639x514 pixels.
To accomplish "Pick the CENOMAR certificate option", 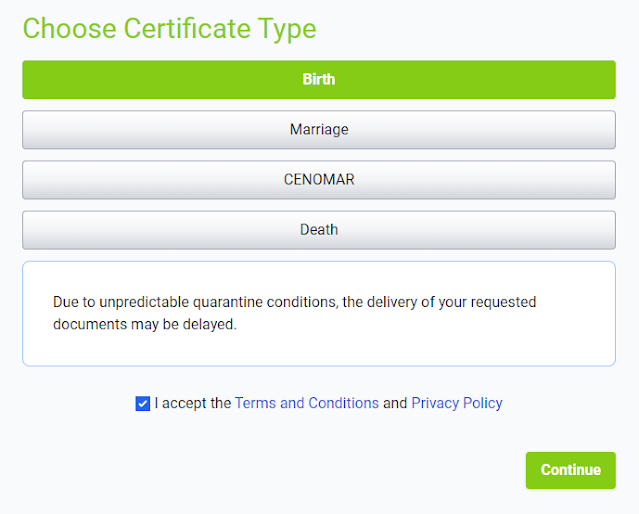I will point(319,180).
